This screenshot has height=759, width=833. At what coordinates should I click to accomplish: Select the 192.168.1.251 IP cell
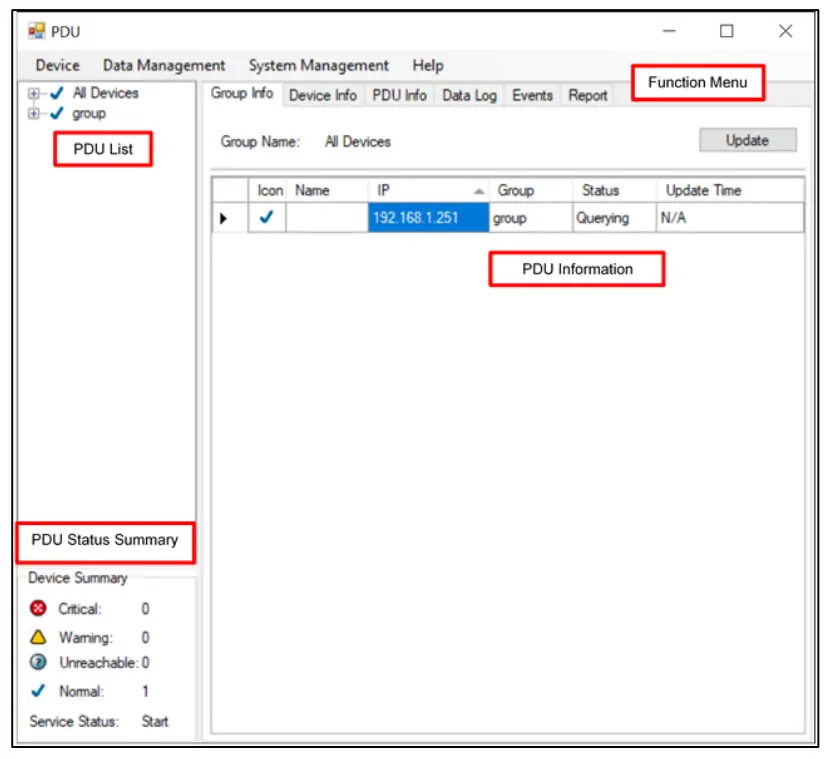tap(428, 218)
